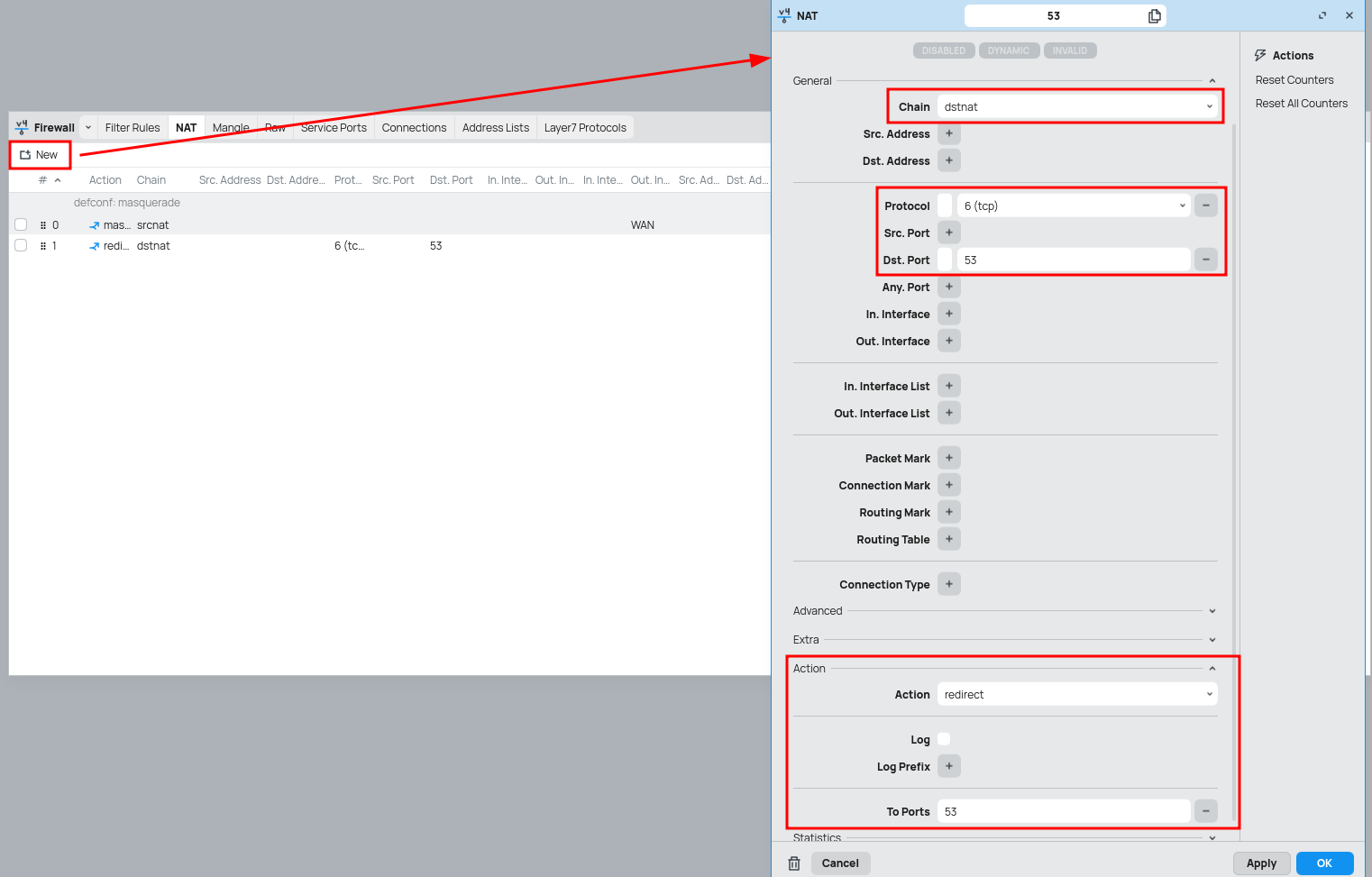1372x877 pixels.
Task: Remove Dst. Port value with minus icon
Action: coord(1205,260)
